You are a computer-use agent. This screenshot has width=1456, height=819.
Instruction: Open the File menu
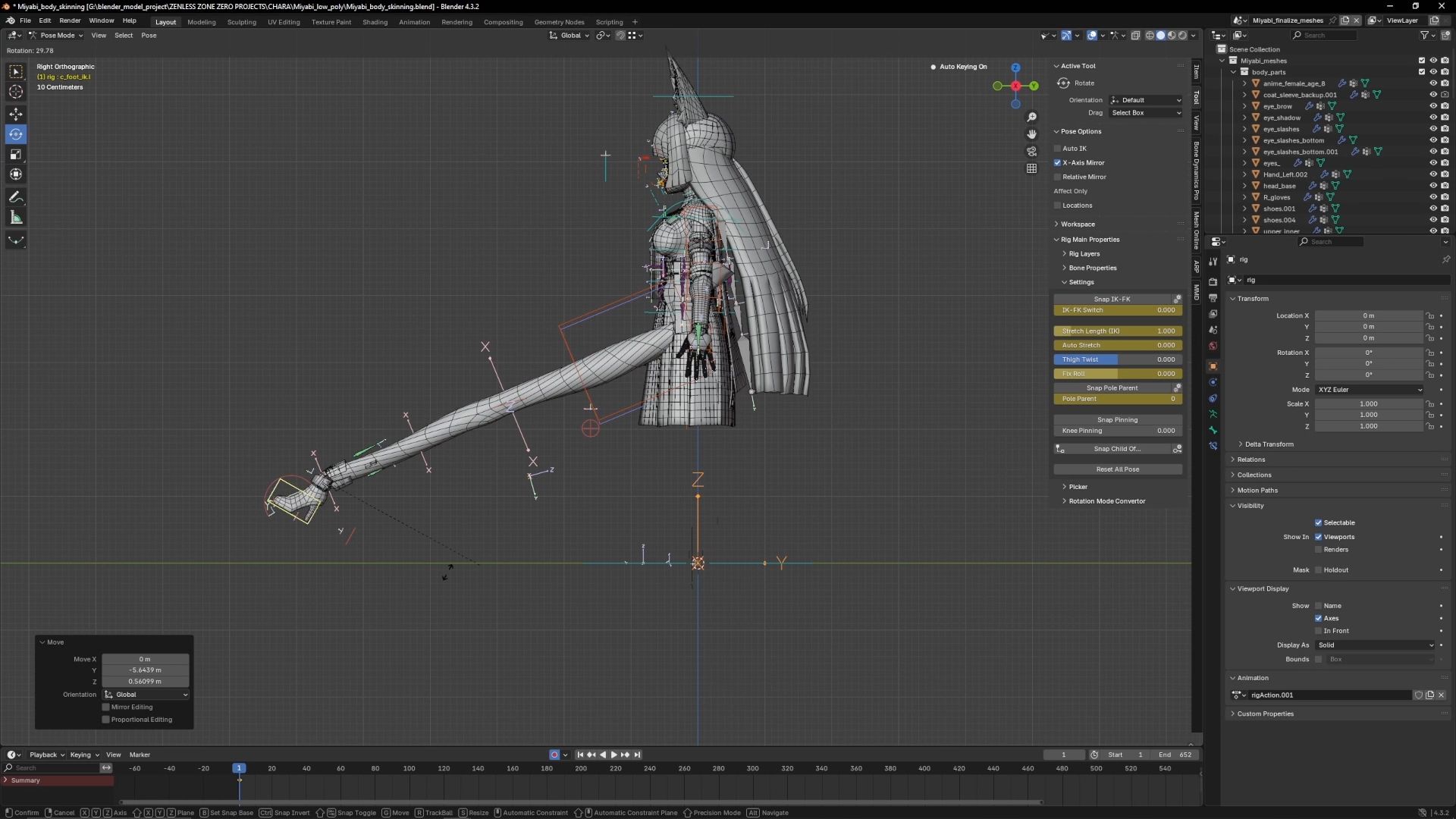25,21
